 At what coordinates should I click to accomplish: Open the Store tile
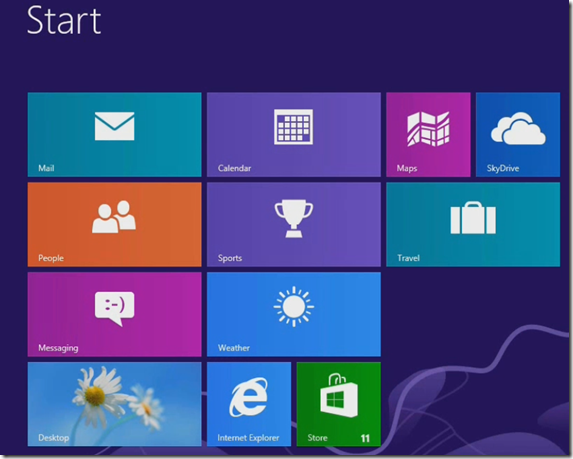click(x=339, y=404)
